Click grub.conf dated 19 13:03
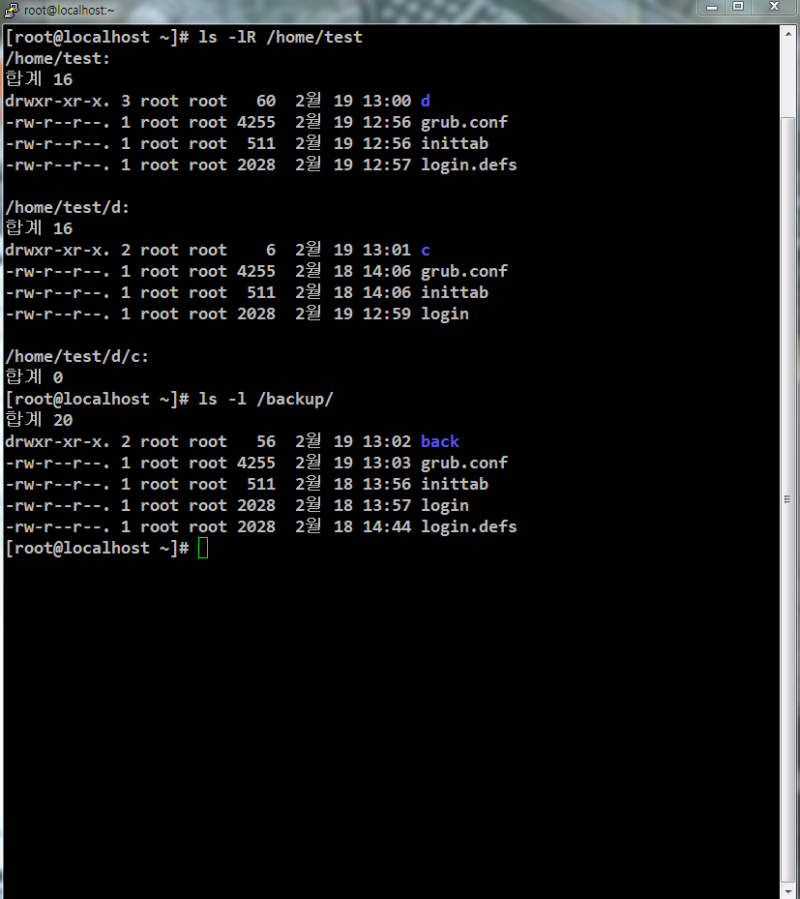The height and width of the screenshot is (899, 800). (464, 463)
